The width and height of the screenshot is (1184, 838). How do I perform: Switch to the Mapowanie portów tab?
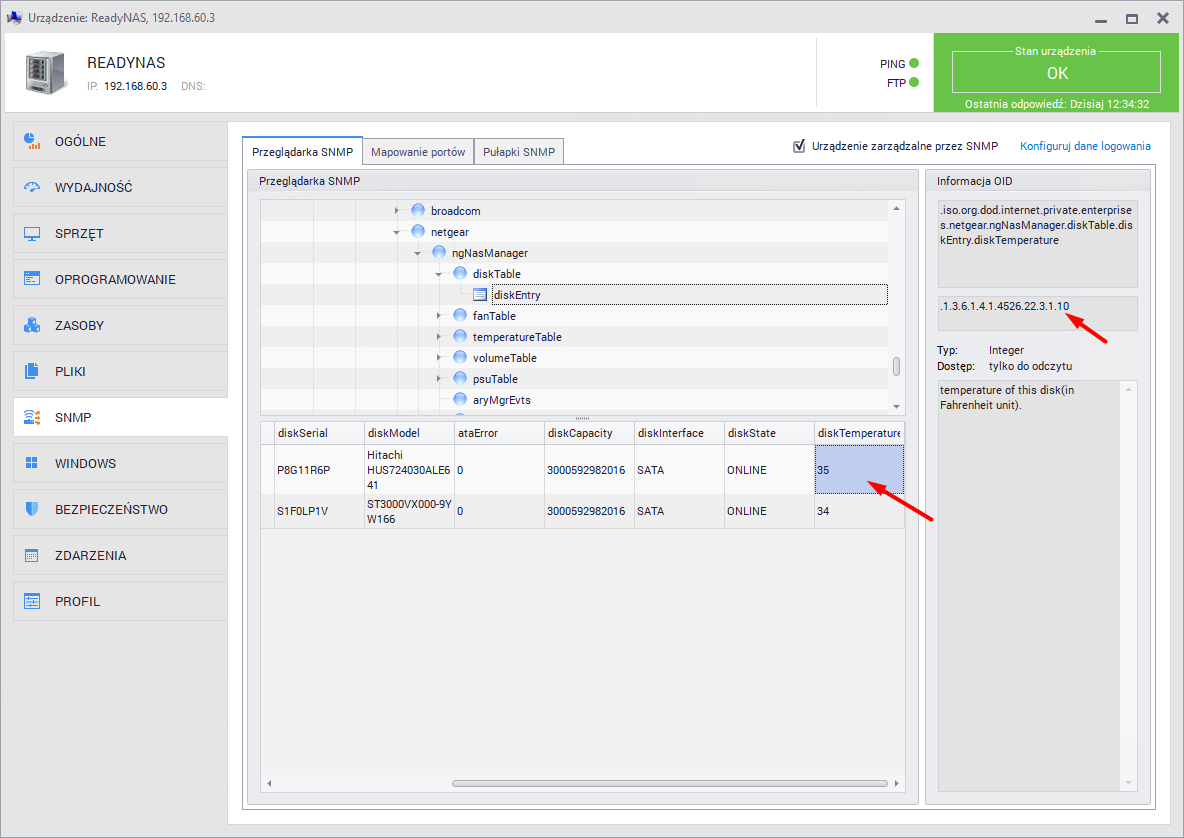(x=418, y=153)
